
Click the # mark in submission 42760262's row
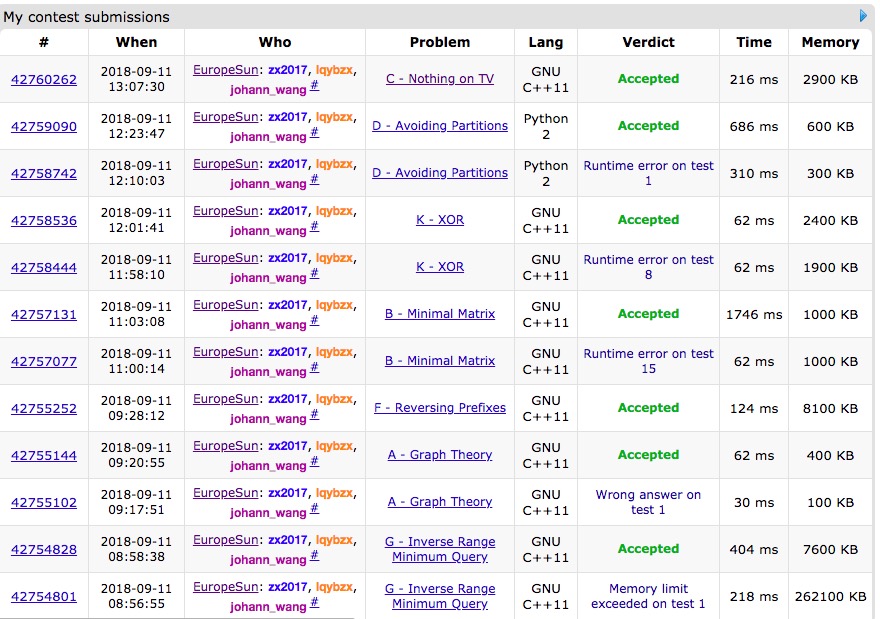(314, 87)
